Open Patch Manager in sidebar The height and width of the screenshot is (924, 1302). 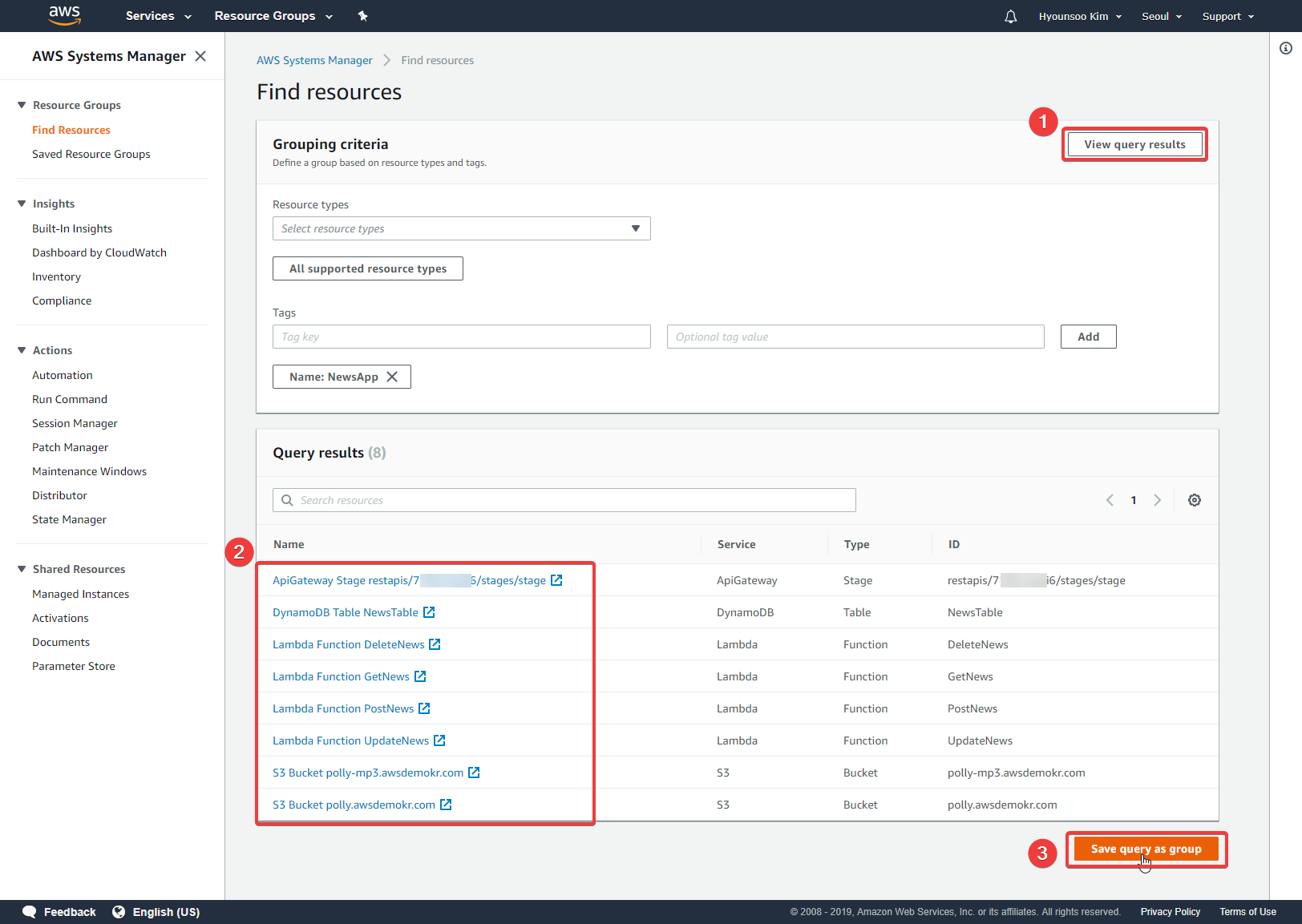click(71, 447)
